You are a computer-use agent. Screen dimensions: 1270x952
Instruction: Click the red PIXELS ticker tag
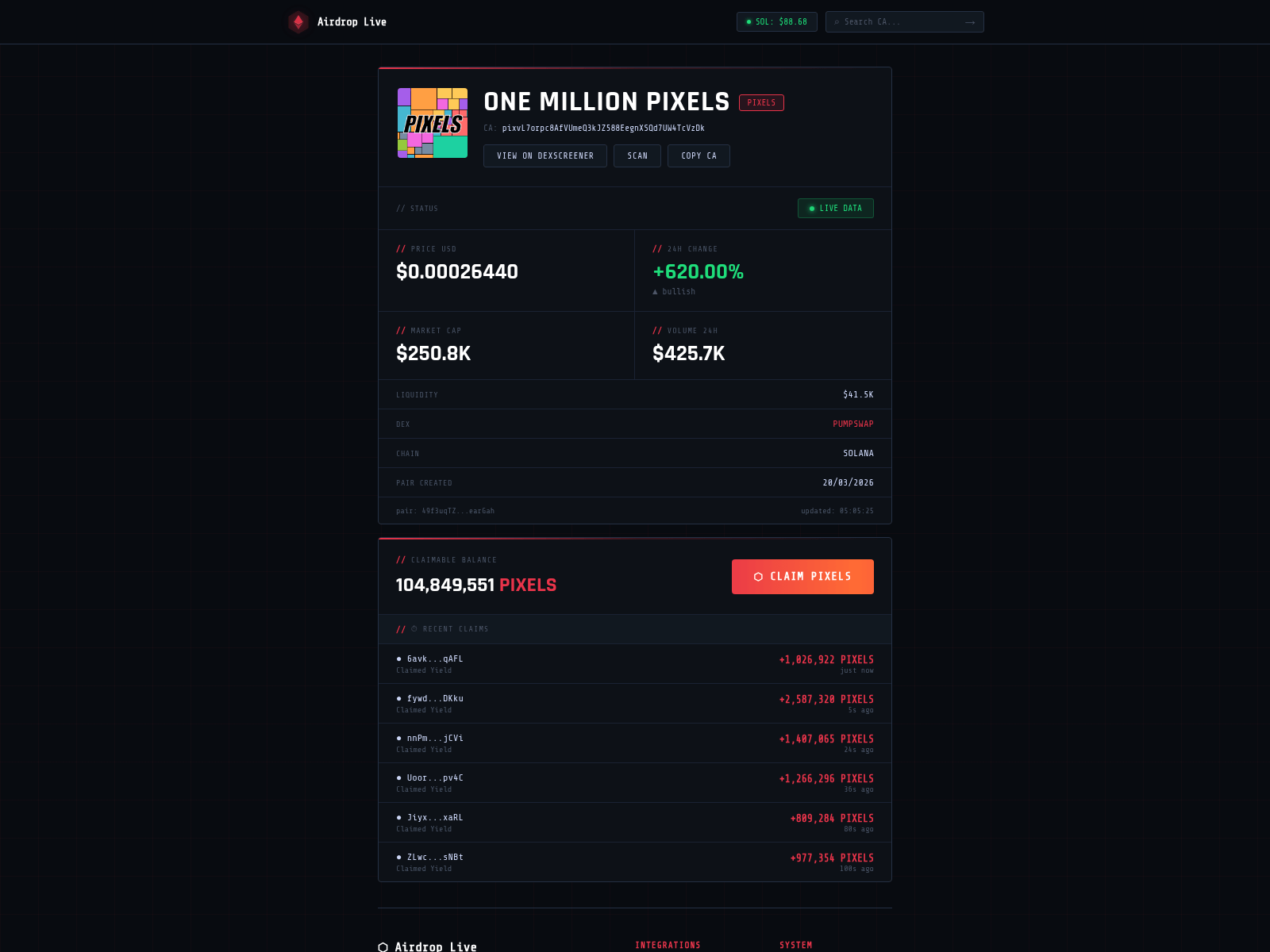click(761, 103)
